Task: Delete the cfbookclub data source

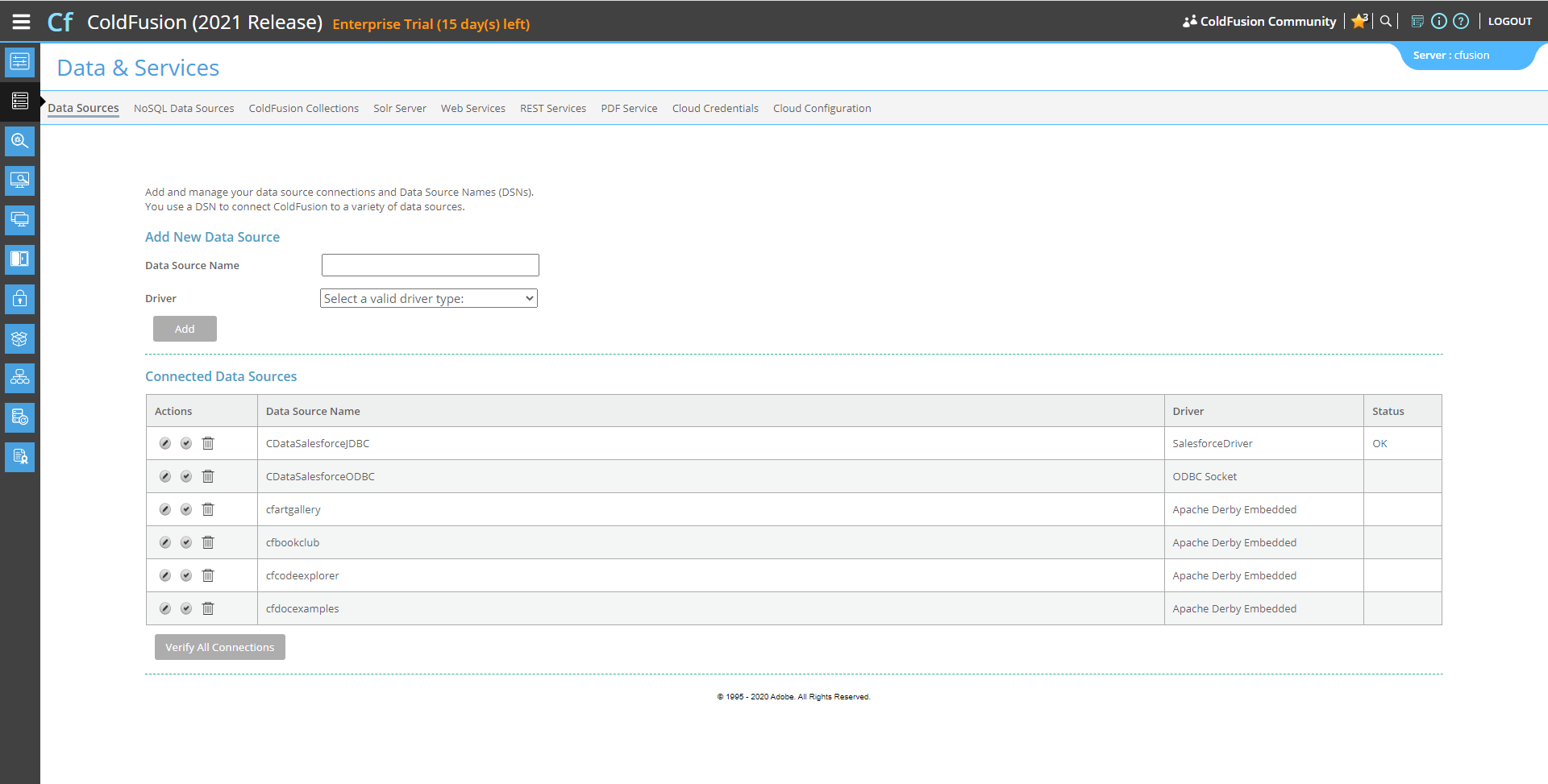Action: 208,543
